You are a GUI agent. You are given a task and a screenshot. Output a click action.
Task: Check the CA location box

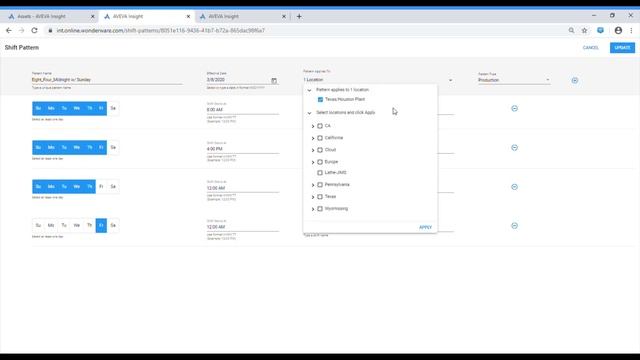[x=320, y=126]
